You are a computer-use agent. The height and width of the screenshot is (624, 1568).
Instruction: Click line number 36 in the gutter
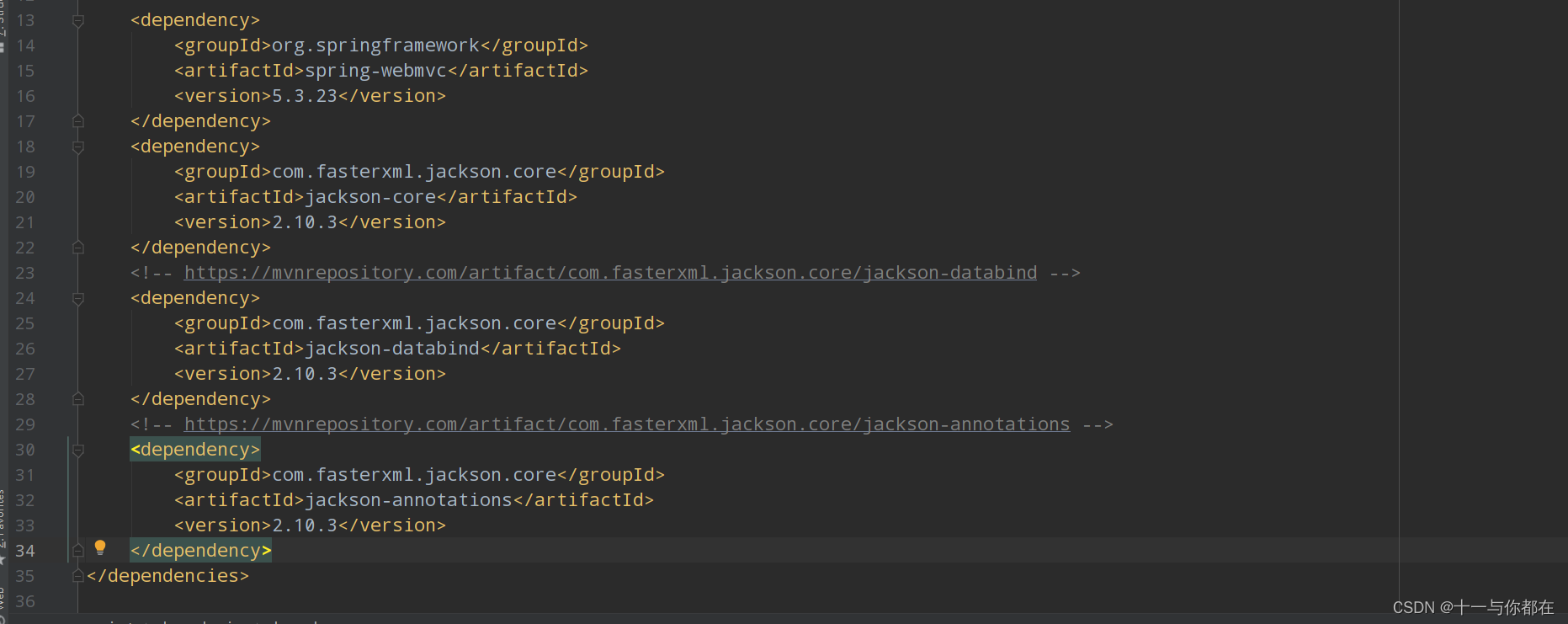tap(25, 601)
